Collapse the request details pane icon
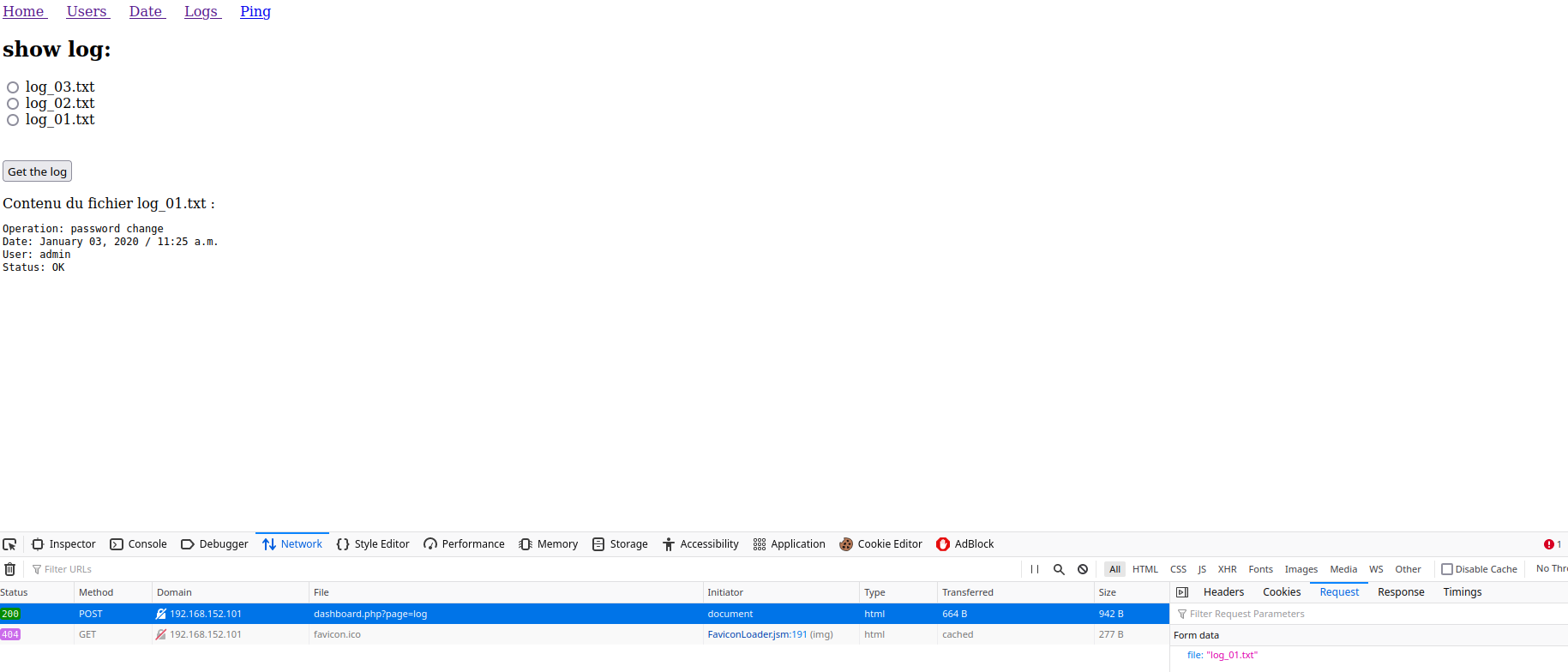This screenshot has width=1568, height=672. (1182, 592)
